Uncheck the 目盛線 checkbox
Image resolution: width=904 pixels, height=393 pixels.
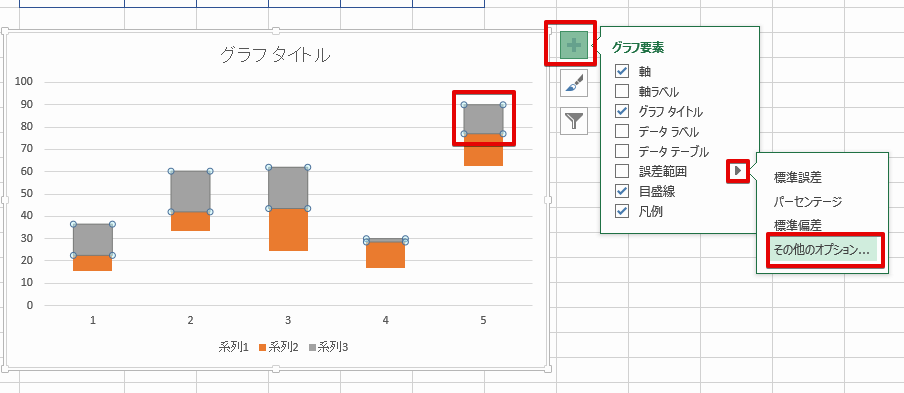point(622,191)
